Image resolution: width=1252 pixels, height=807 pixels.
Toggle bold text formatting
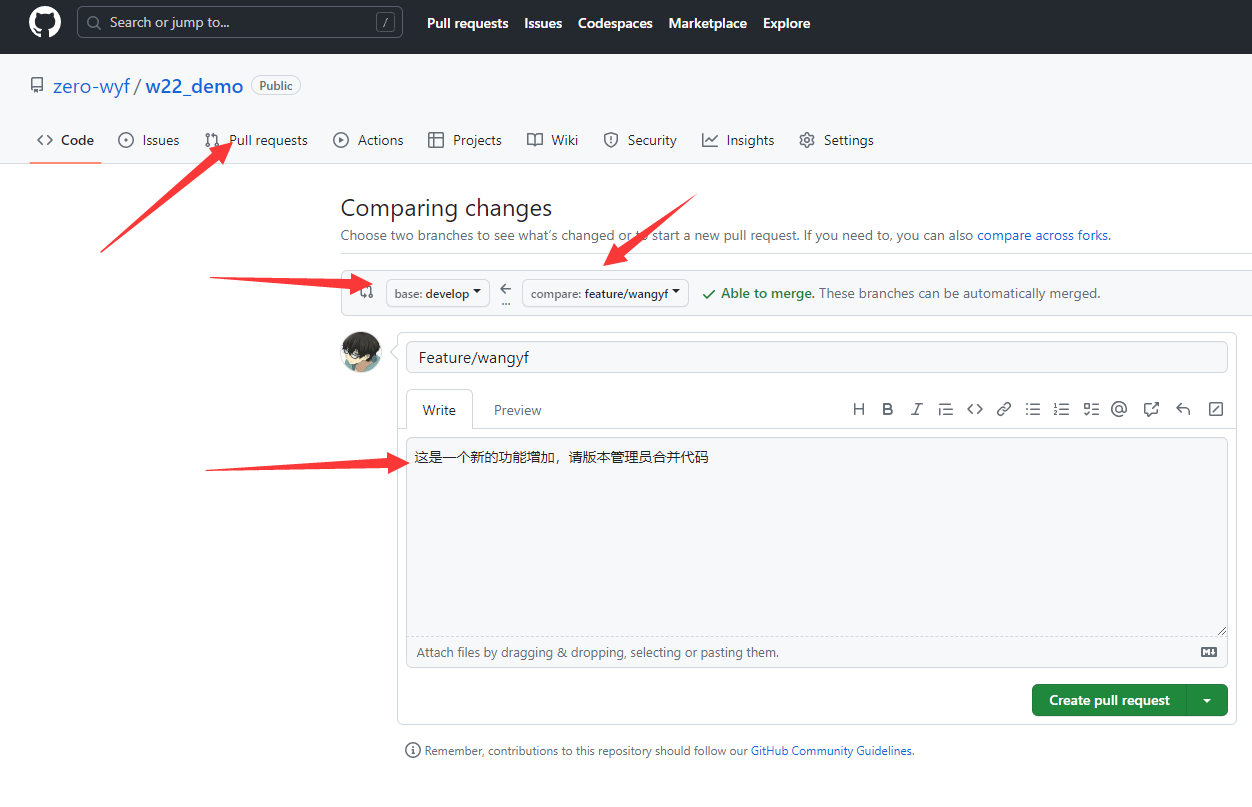coord(887,409)
